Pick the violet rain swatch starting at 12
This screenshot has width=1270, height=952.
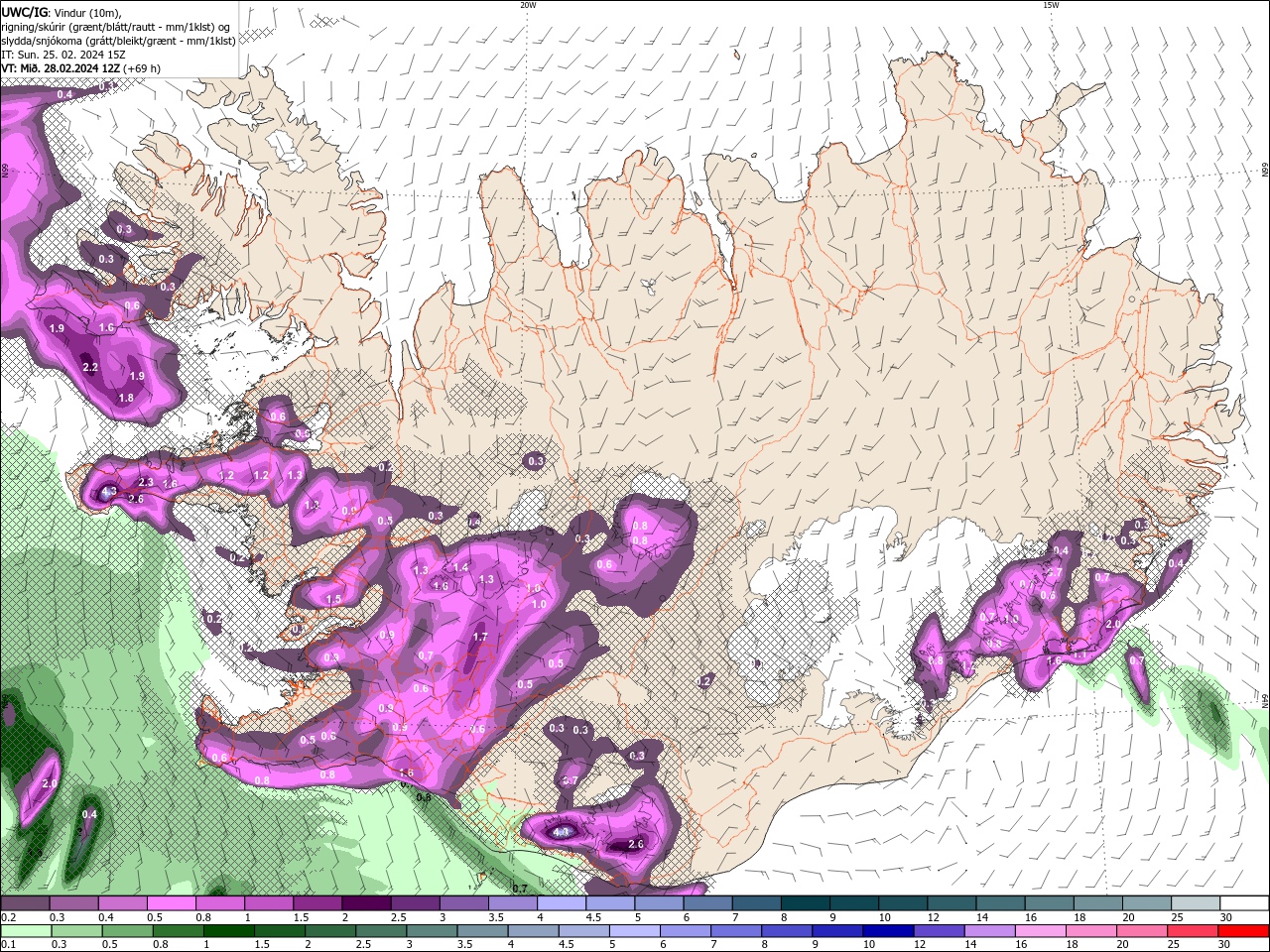click(x=938, y=931)
